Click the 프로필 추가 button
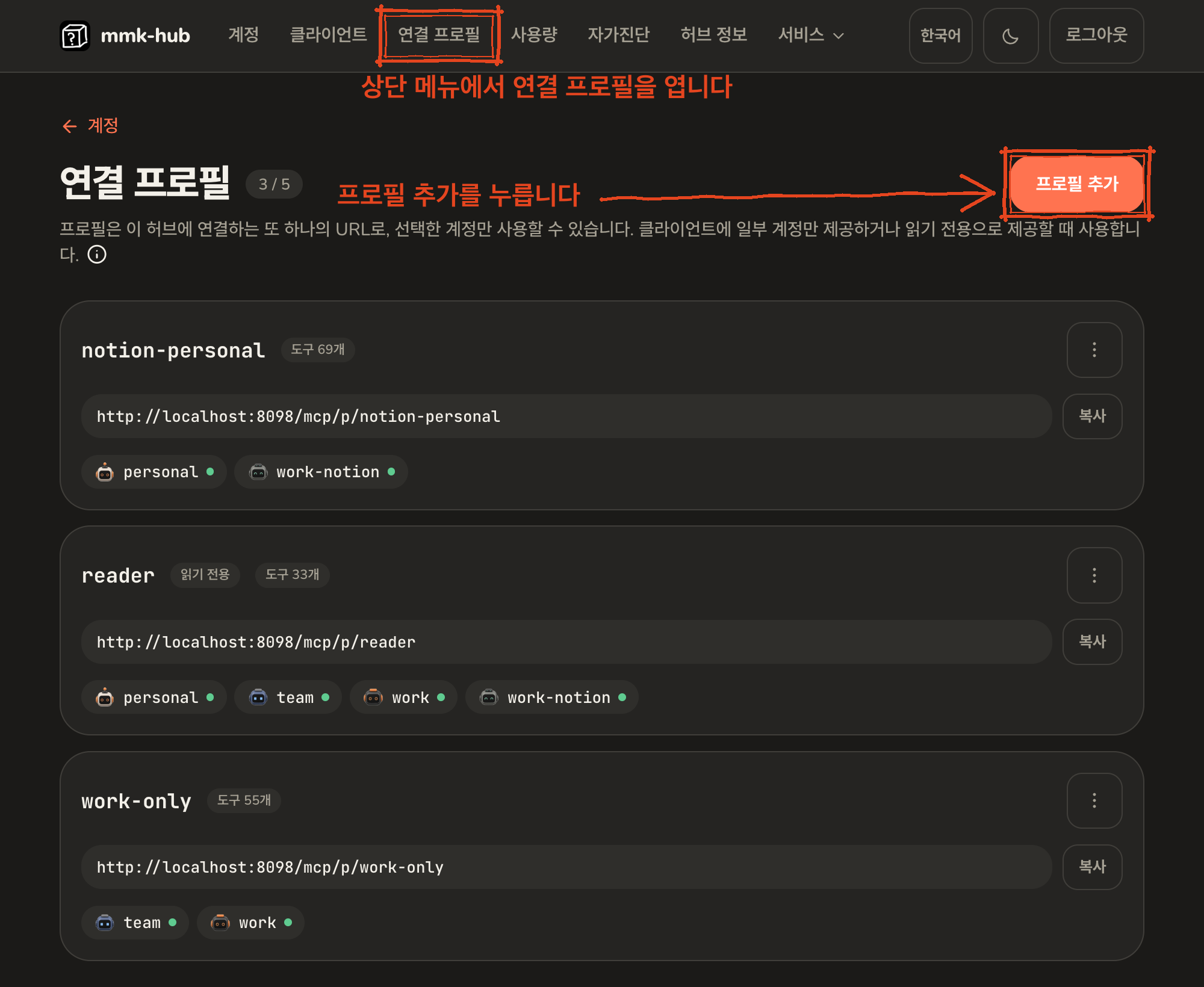Image resolution: width=1204 pixels, height=987 pixels. 1077,184
